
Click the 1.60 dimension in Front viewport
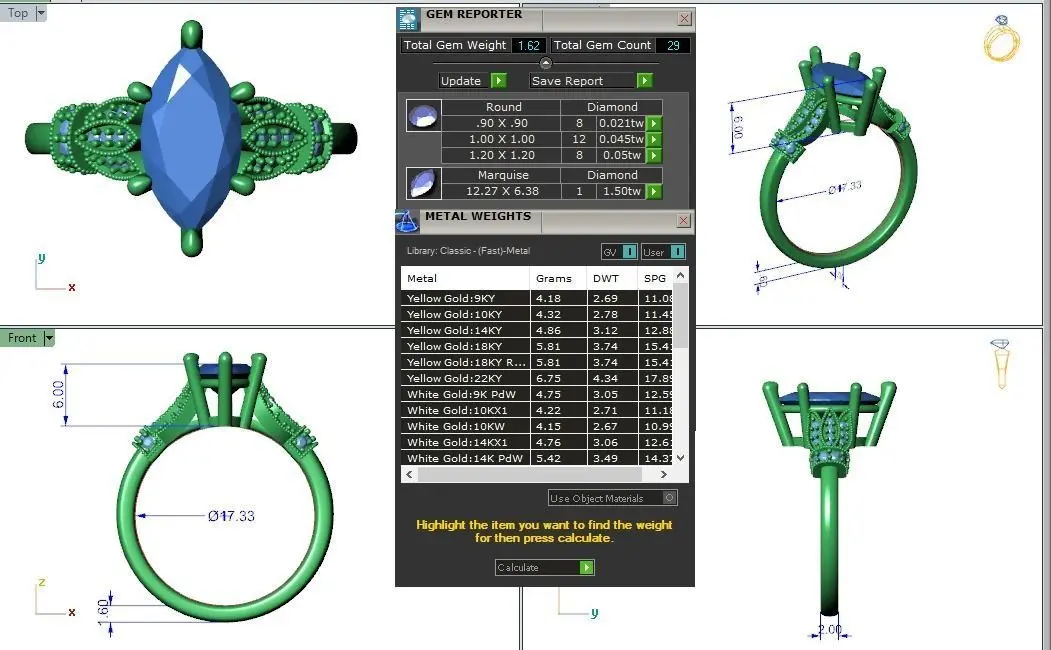click(103, 612)
